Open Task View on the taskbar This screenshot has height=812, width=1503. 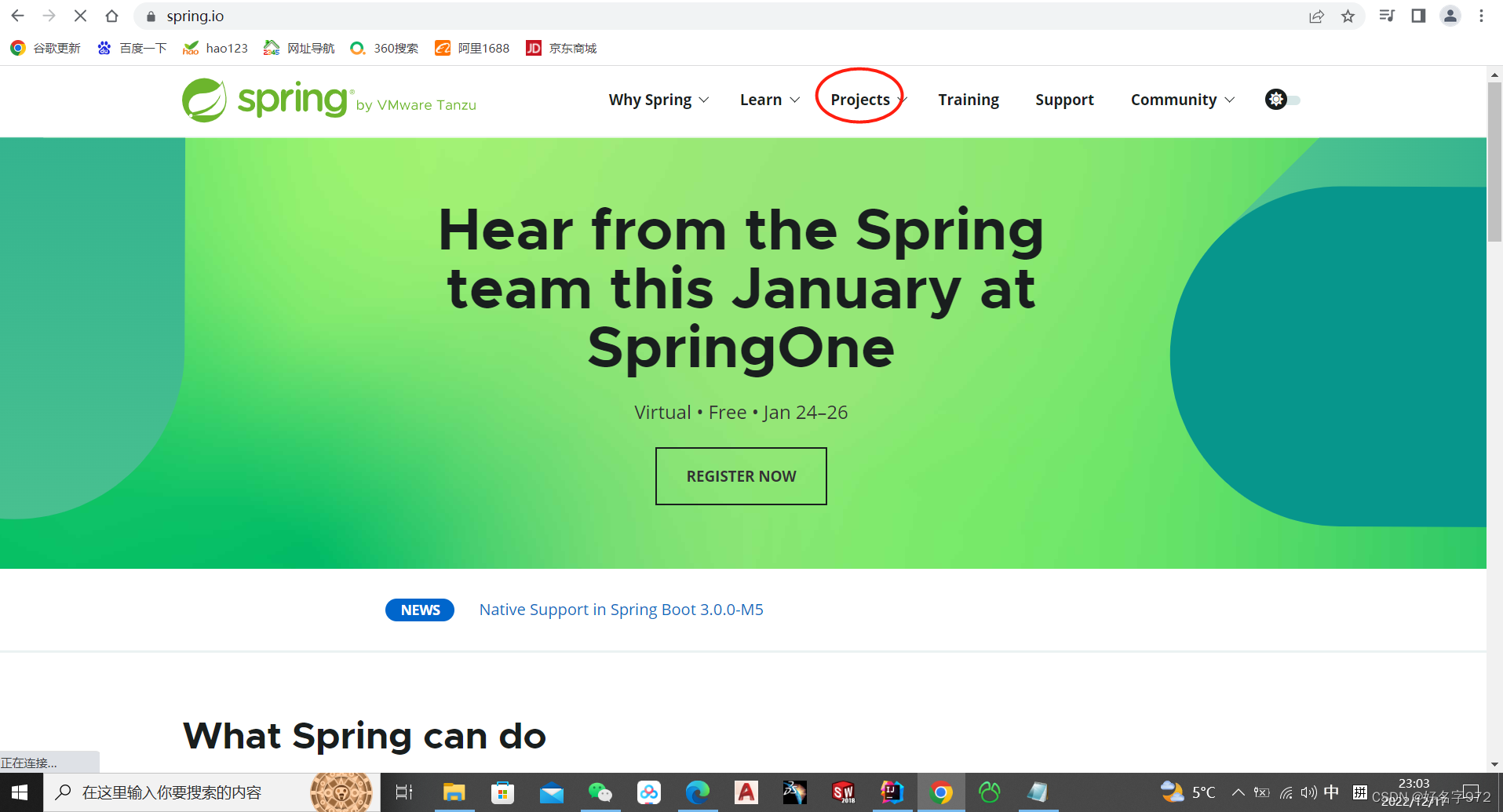(404, 792)
